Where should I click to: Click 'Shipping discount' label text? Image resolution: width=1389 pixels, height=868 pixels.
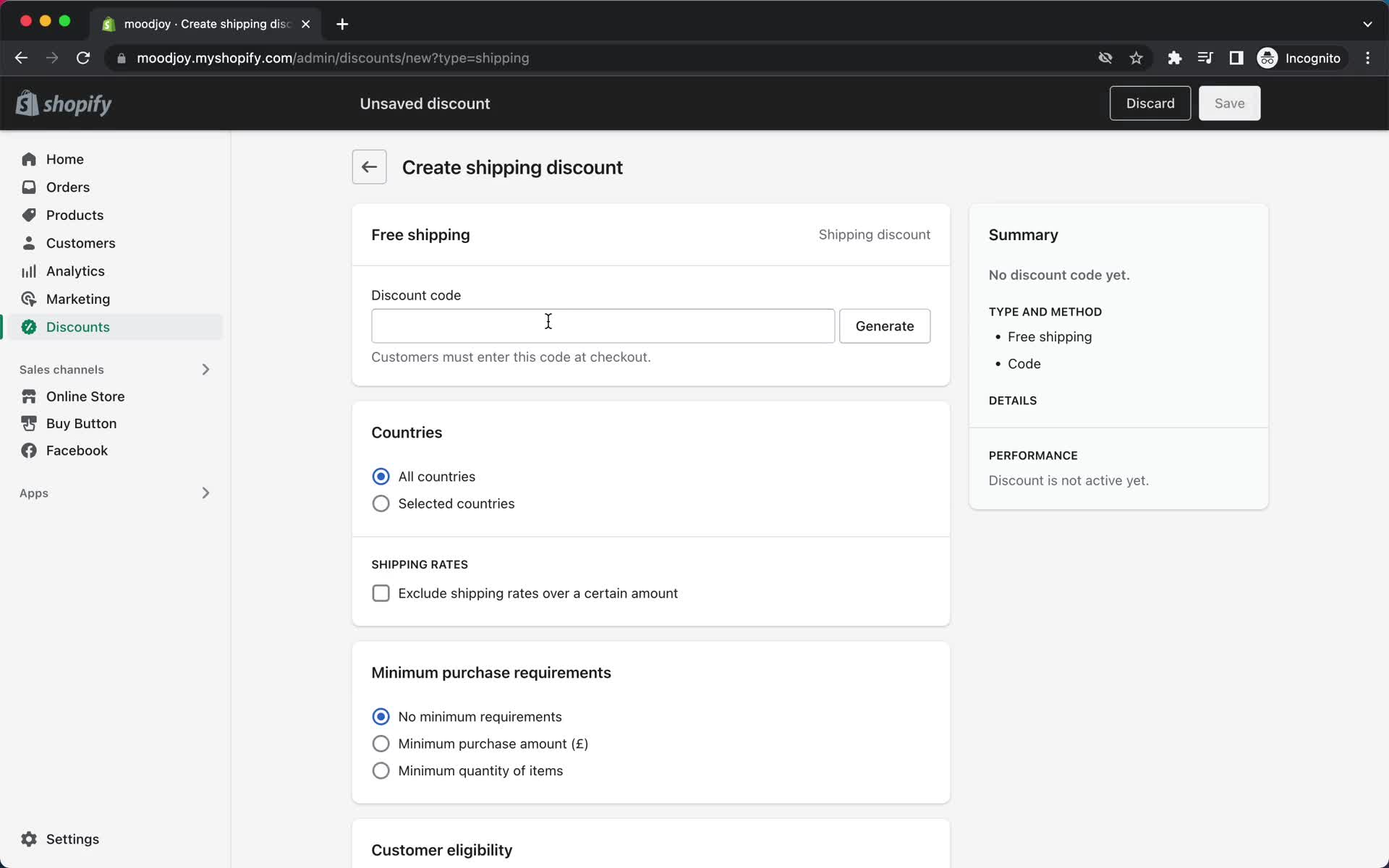tap(874, 234)
